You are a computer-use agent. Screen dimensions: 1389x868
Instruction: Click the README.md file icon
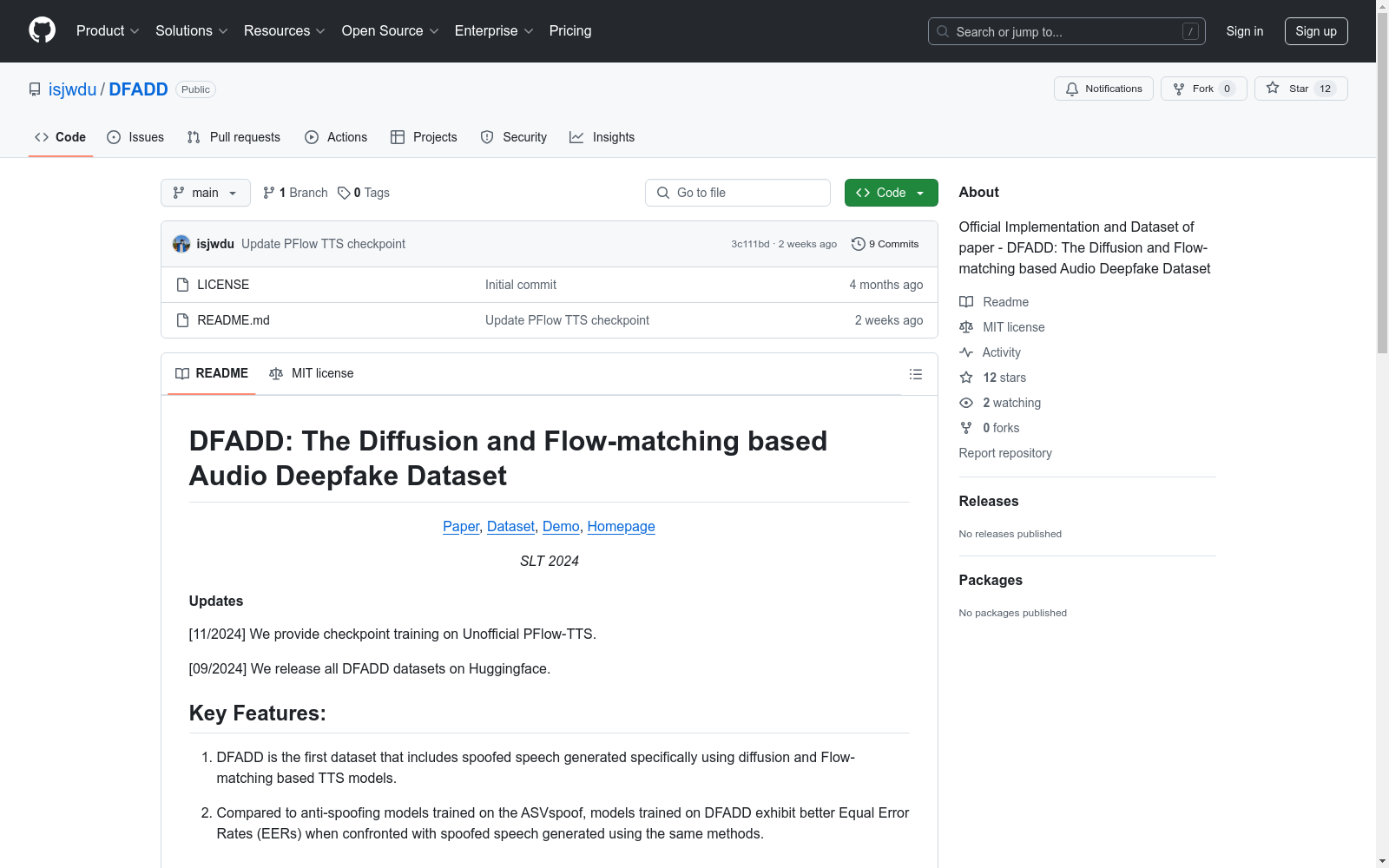coord(182,320)
